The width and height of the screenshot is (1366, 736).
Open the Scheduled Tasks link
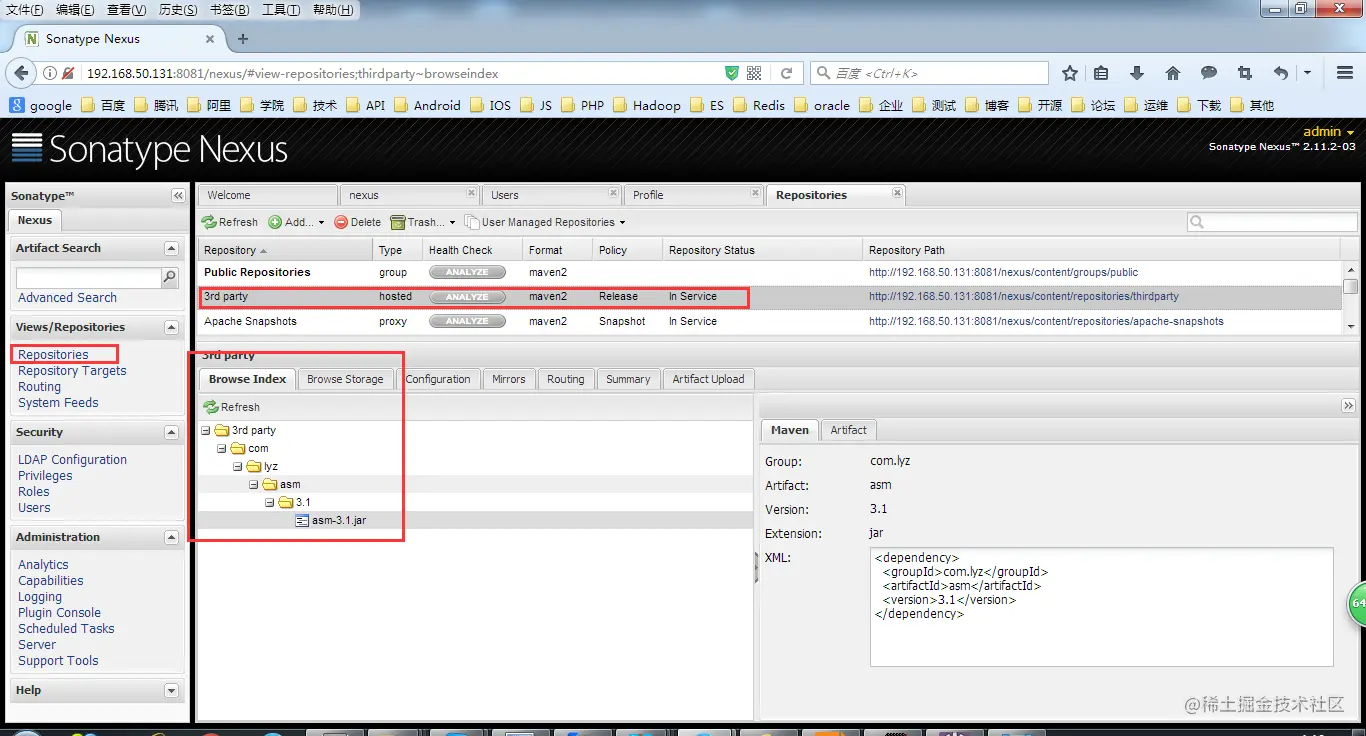[66, 629]
